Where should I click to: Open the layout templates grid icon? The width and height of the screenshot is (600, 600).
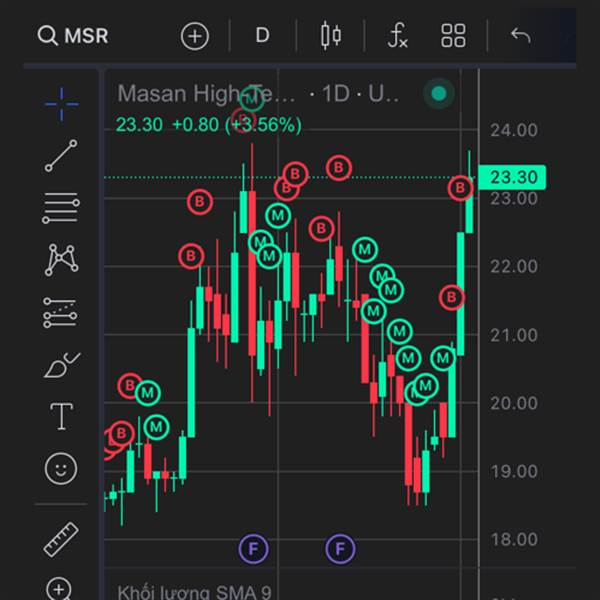tap(453, 36)
